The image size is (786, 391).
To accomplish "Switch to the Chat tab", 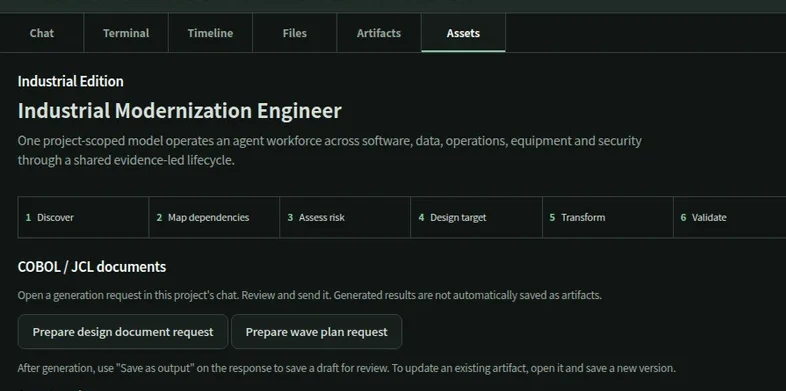I will (42, 33).
